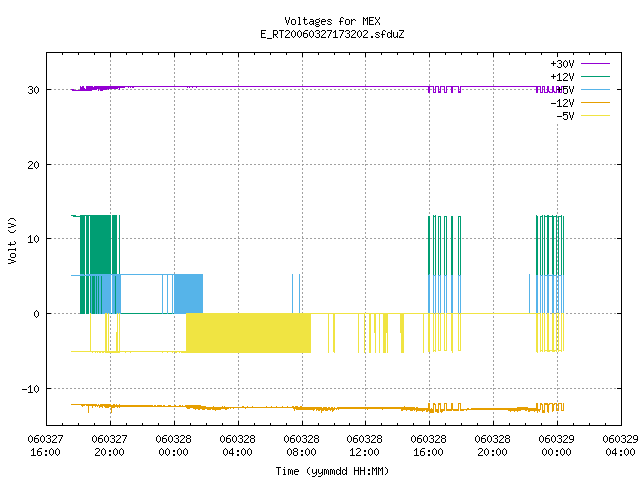Click the x-axis tick 060327 16:00
The height and width of the screenshot is (480, 640).
pyautogui.click(x=45, y=446)
